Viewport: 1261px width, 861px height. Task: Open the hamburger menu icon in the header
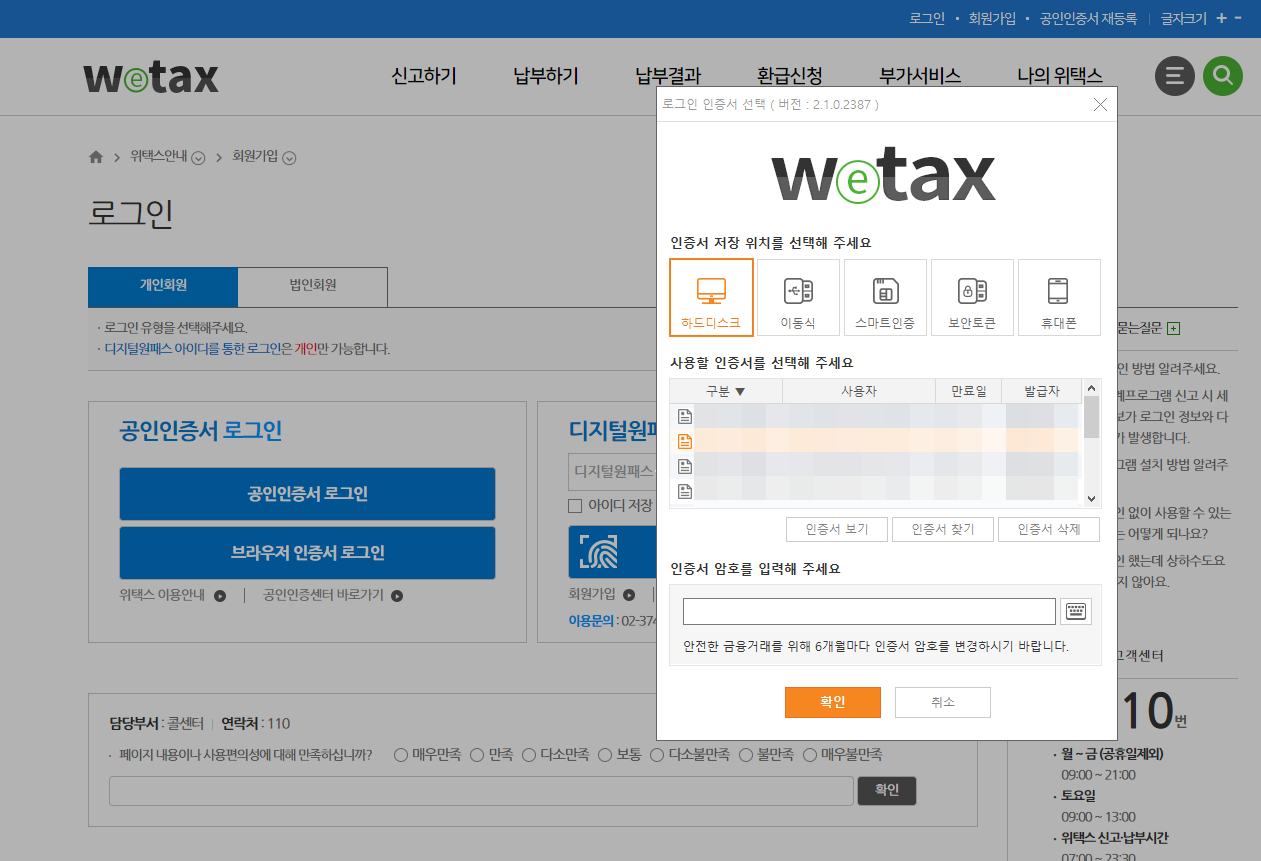(x=1175, y=76)
